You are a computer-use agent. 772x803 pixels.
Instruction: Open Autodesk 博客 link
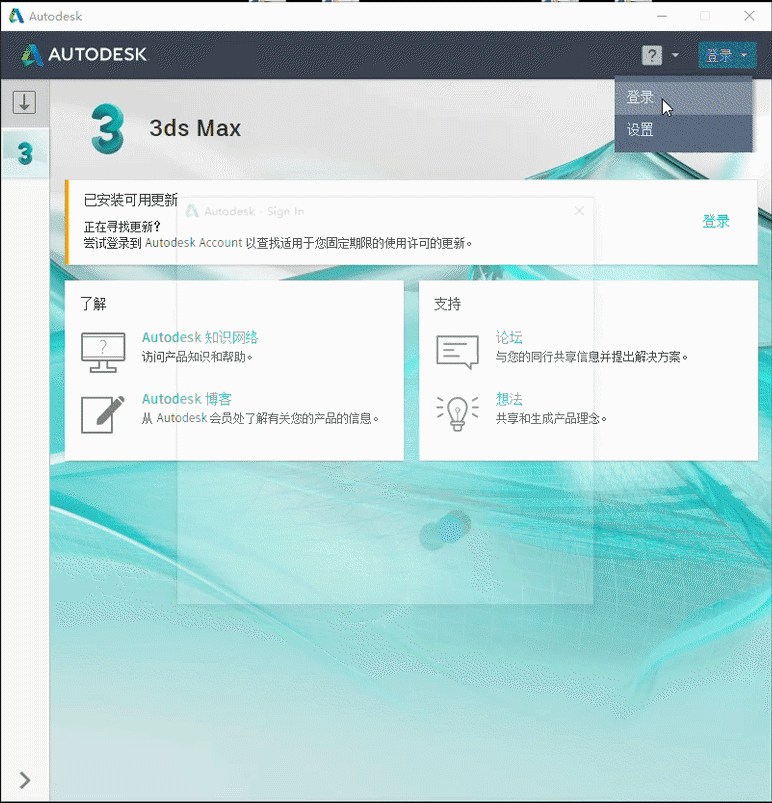coord(186,399)
